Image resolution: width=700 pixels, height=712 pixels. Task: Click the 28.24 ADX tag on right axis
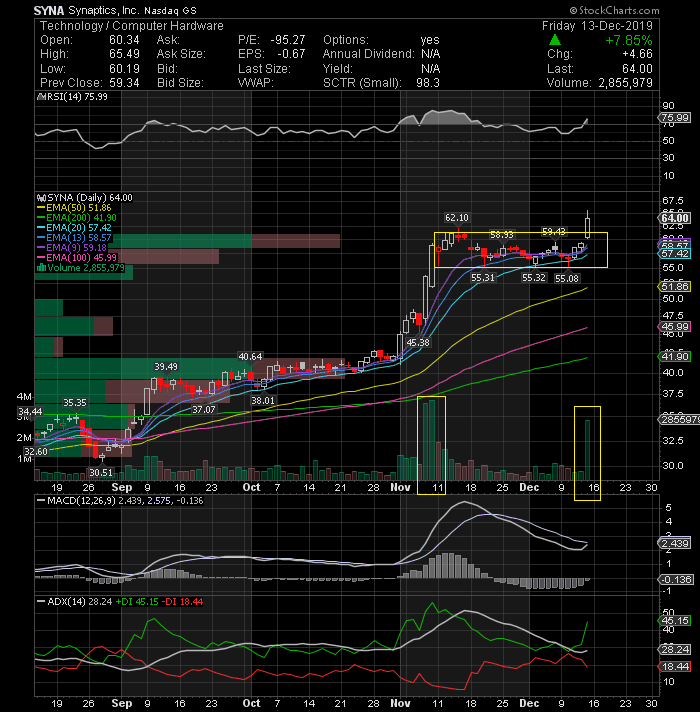tap(675, 650)
